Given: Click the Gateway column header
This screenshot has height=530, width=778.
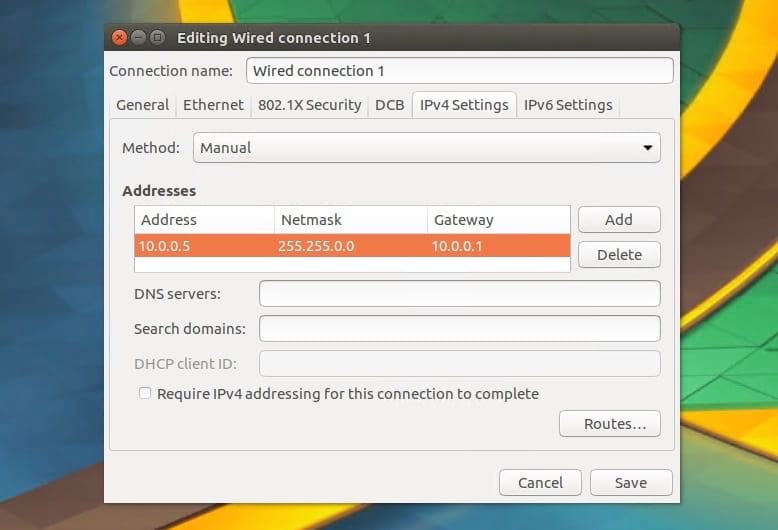Looking at the screenshot, I should click(499, 220).
